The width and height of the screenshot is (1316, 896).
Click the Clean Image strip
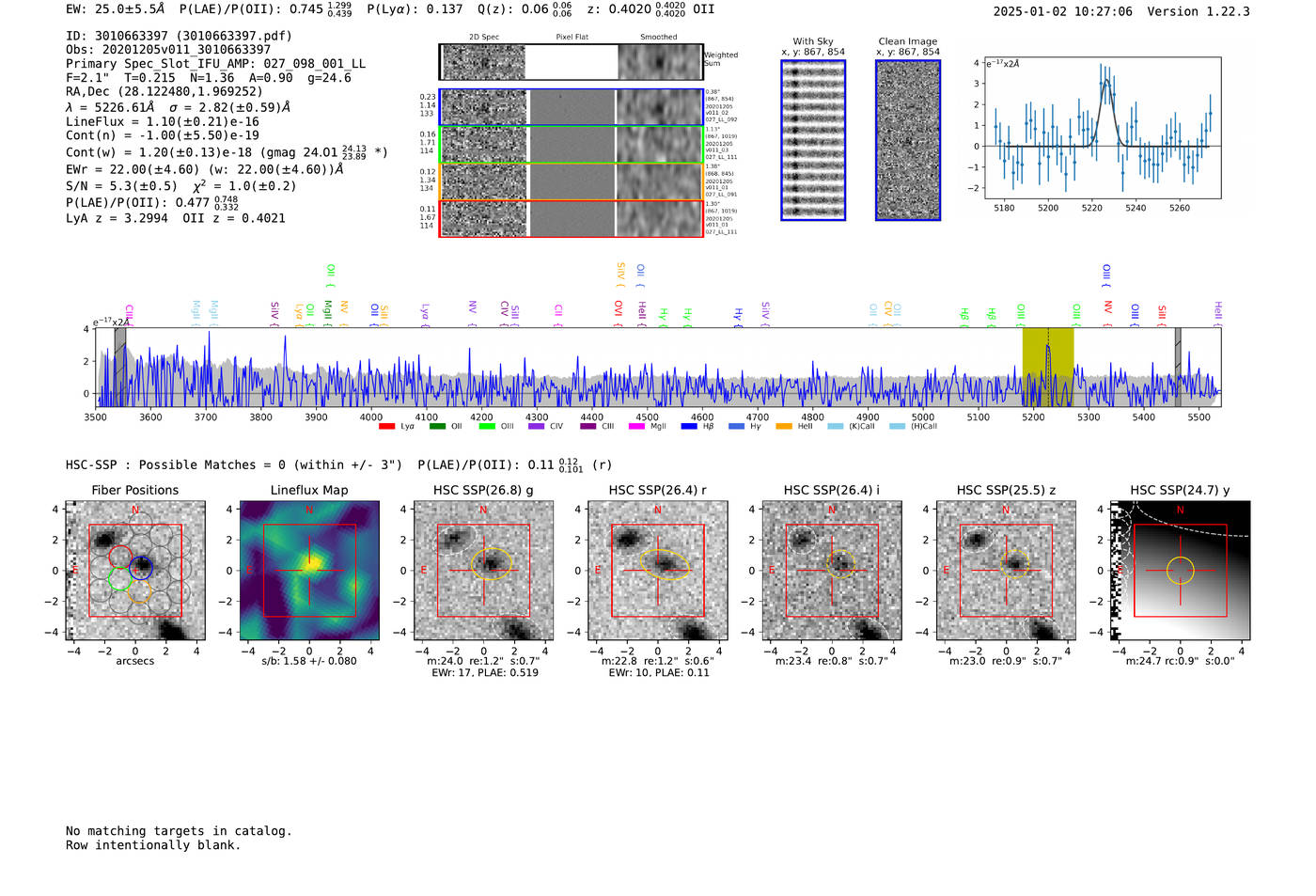908,140
